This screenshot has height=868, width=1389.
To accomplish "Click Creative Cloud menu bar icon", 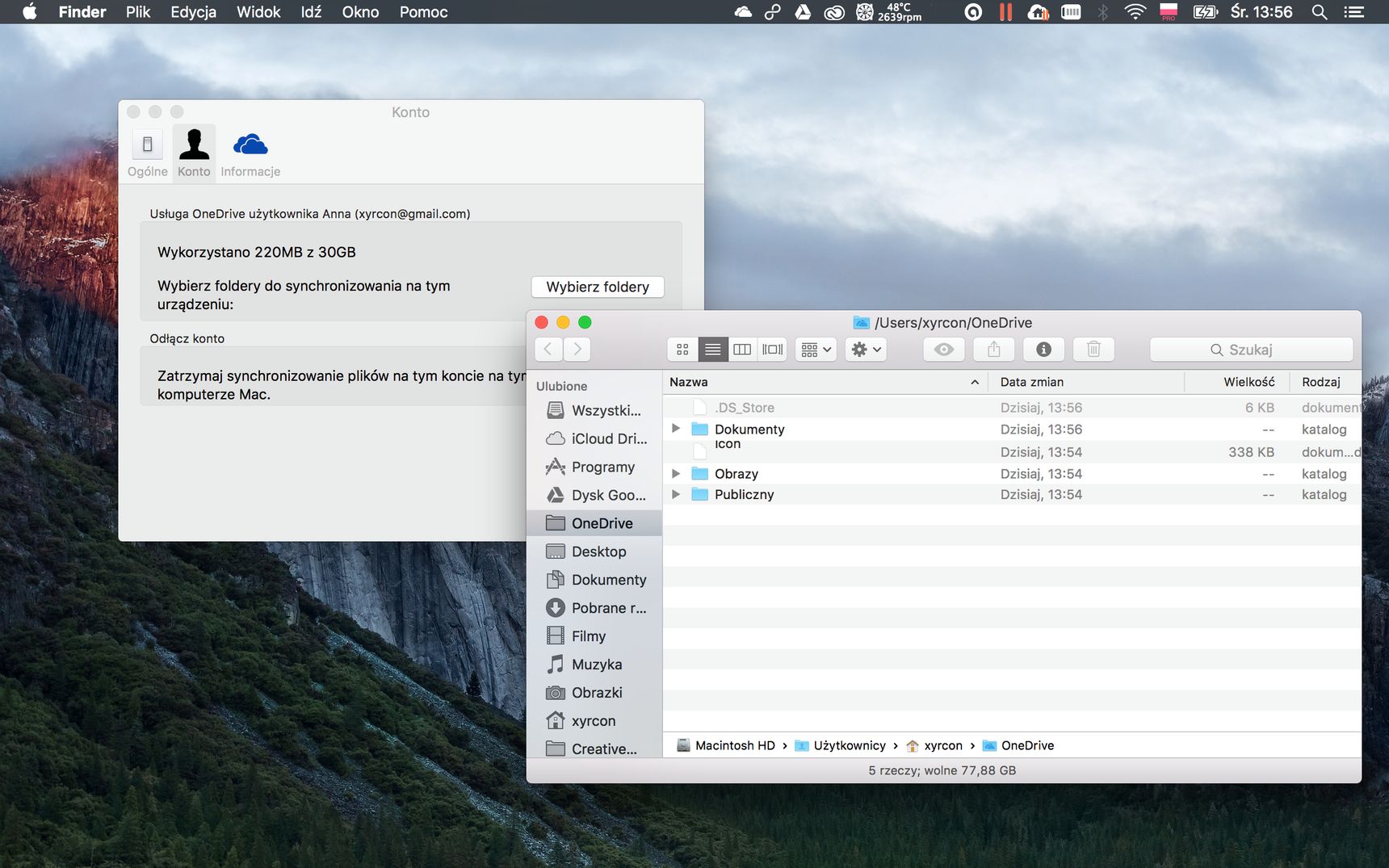I will click(x=834, y=12).
